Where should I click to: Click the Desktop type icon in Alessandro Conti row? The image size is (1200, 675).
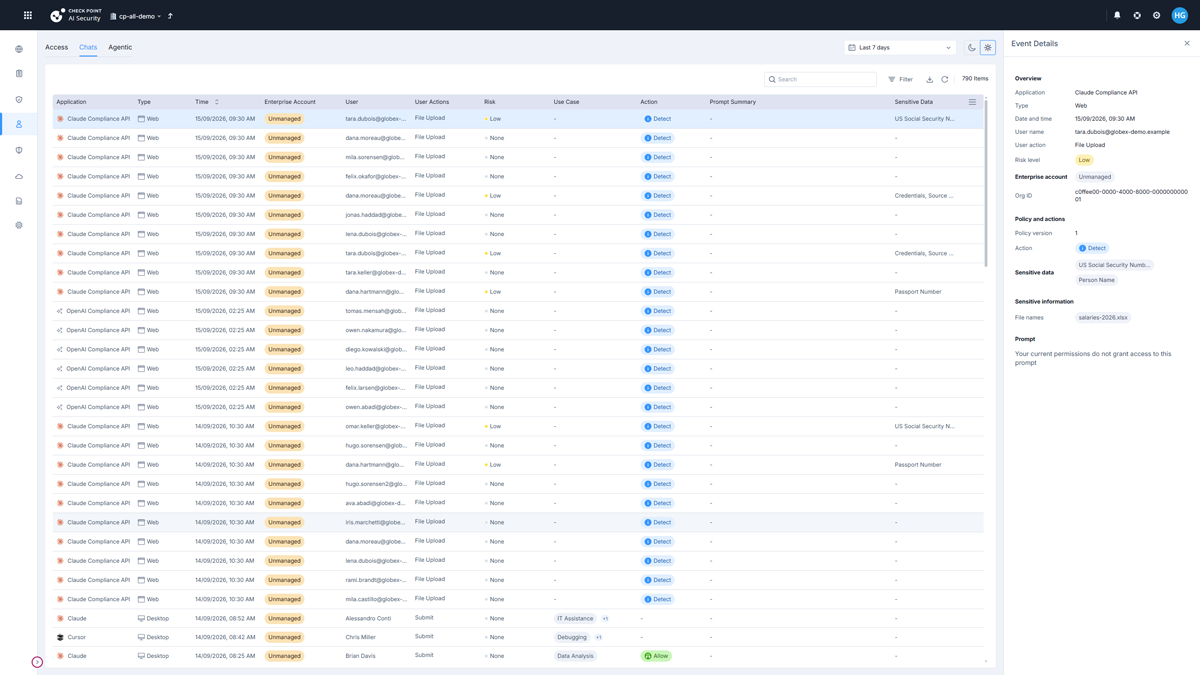pyautogui.click(x=141, y=618)
